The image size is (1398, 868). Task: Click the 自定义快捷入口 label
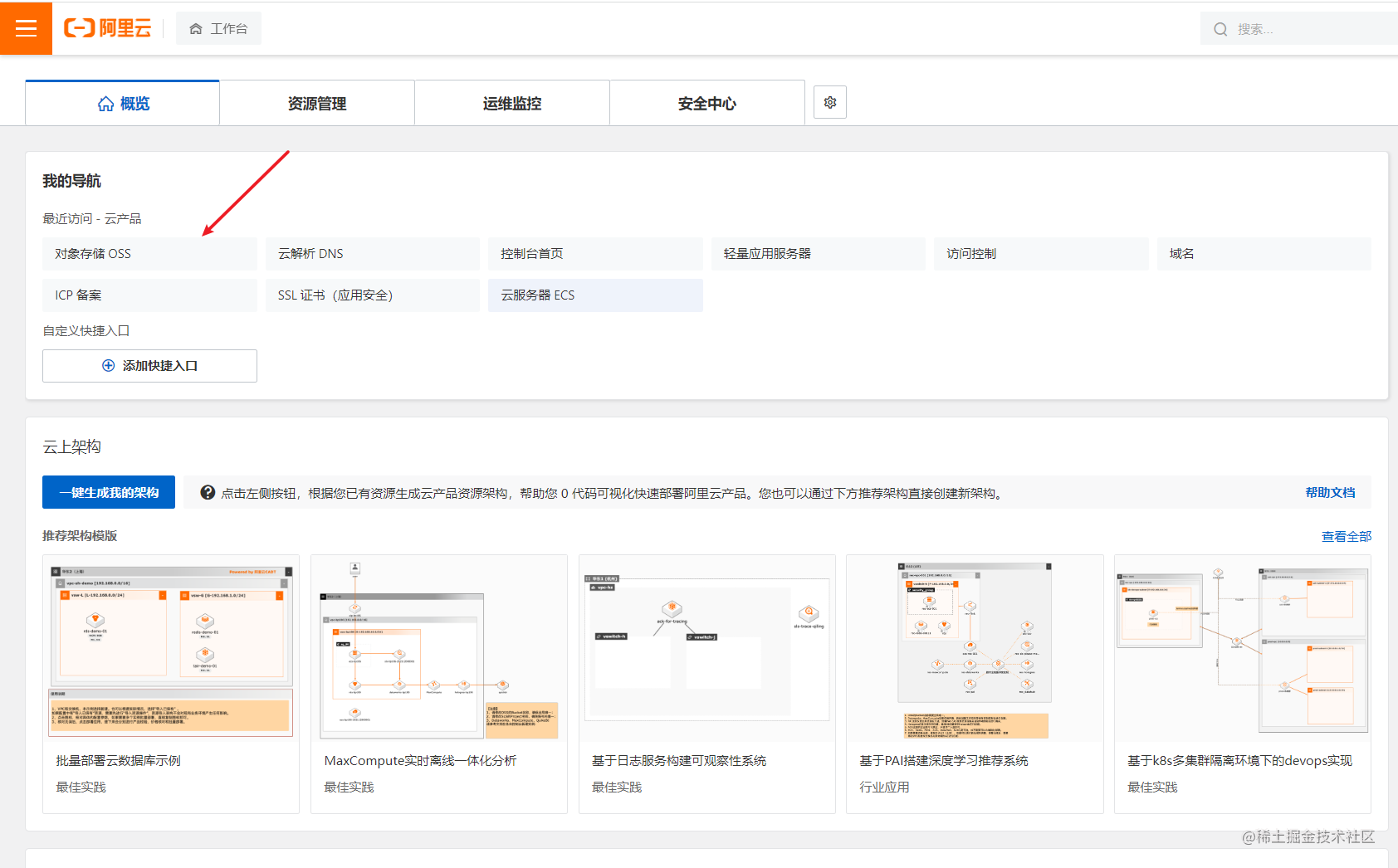tap(86, 330)
